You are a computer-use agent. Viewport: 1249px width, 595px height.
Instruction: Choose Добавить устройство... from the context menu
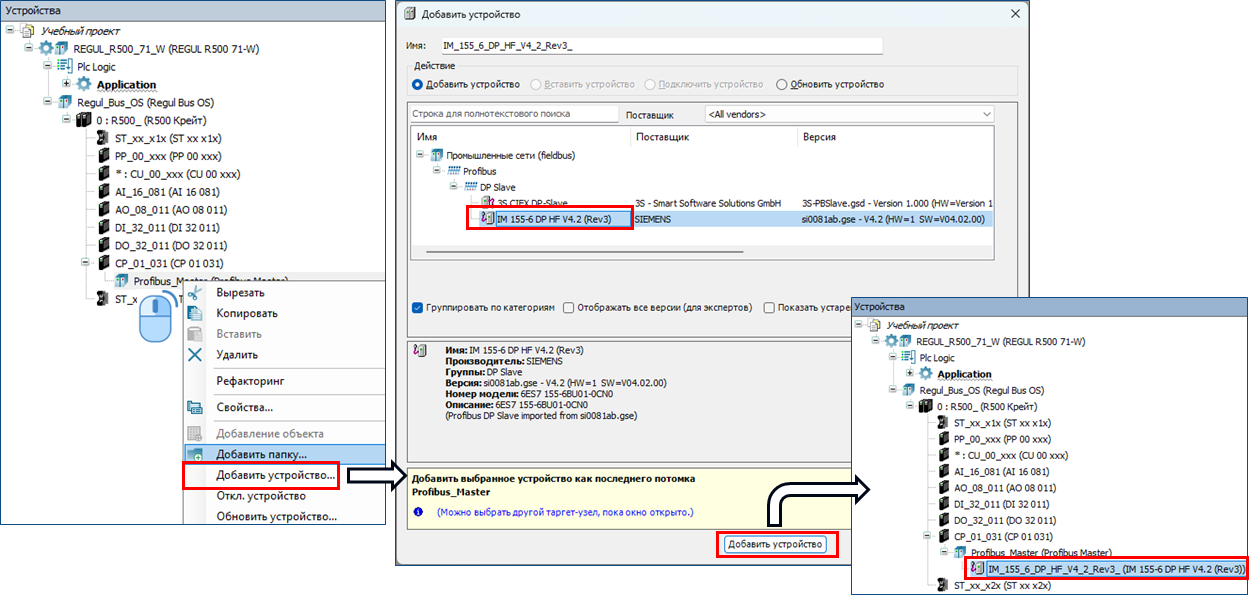coord(275,474)
